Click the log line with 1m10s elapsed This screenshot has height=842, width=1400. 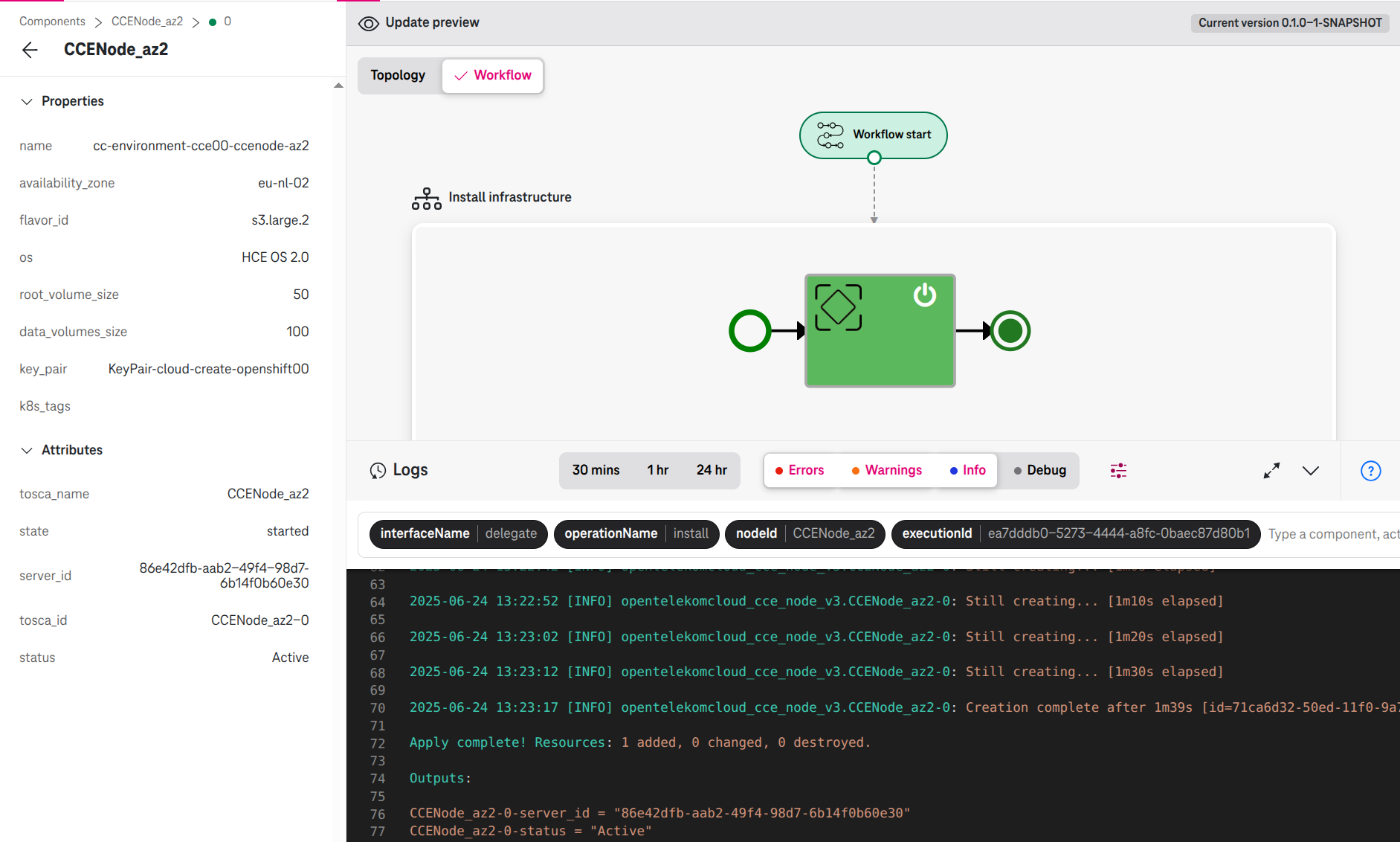tap(816, 601)
